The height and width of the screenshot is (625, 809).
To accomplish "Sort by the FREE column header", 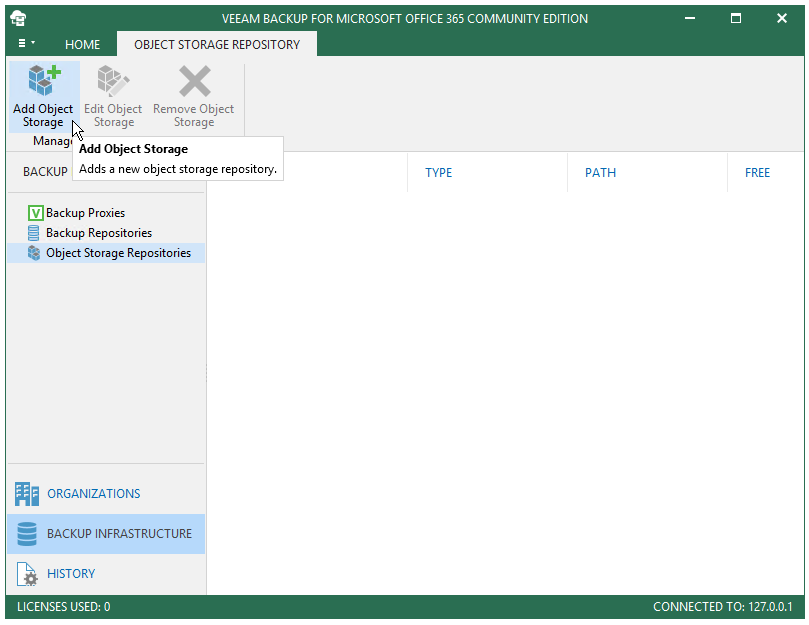I will point(757,172).
